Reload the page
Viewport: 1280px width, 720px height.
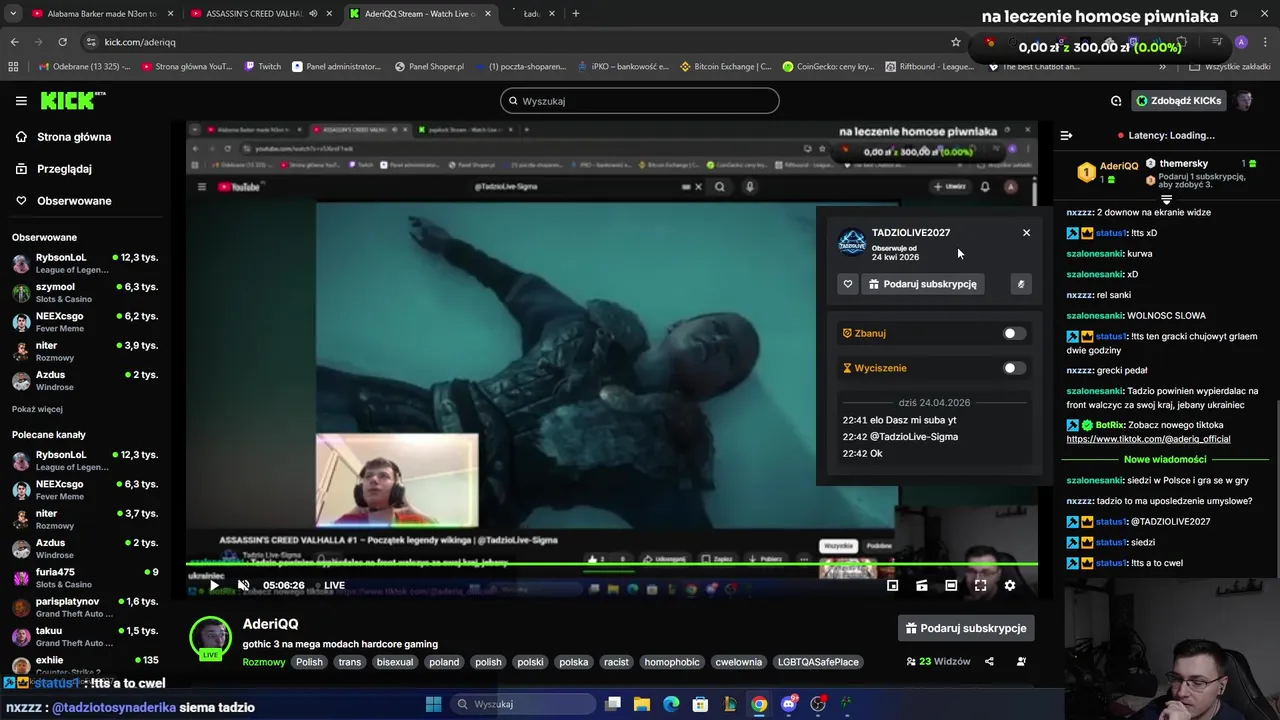(x=62, y=42)
